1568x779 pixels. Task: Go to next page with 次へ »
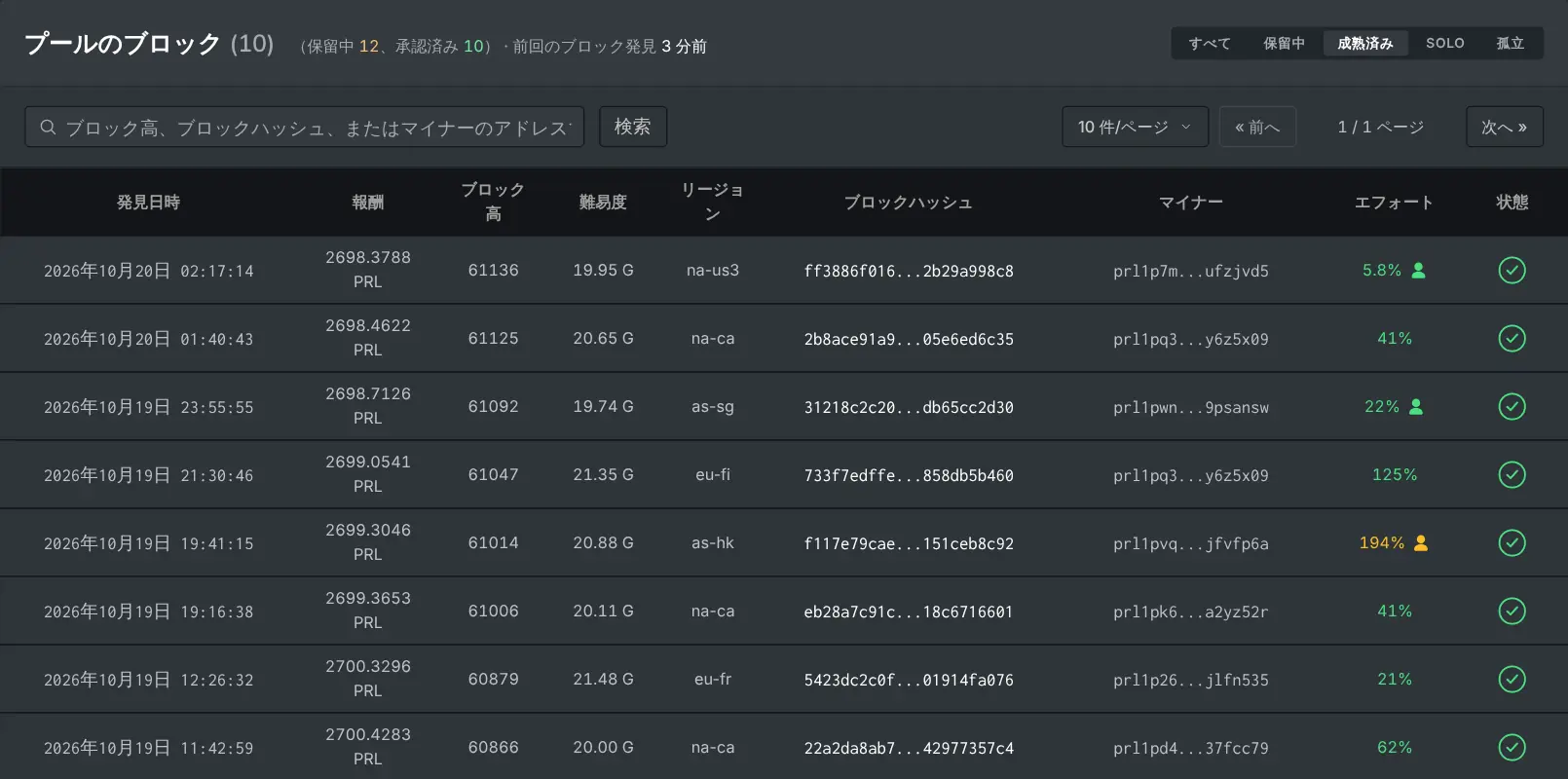1505,127
